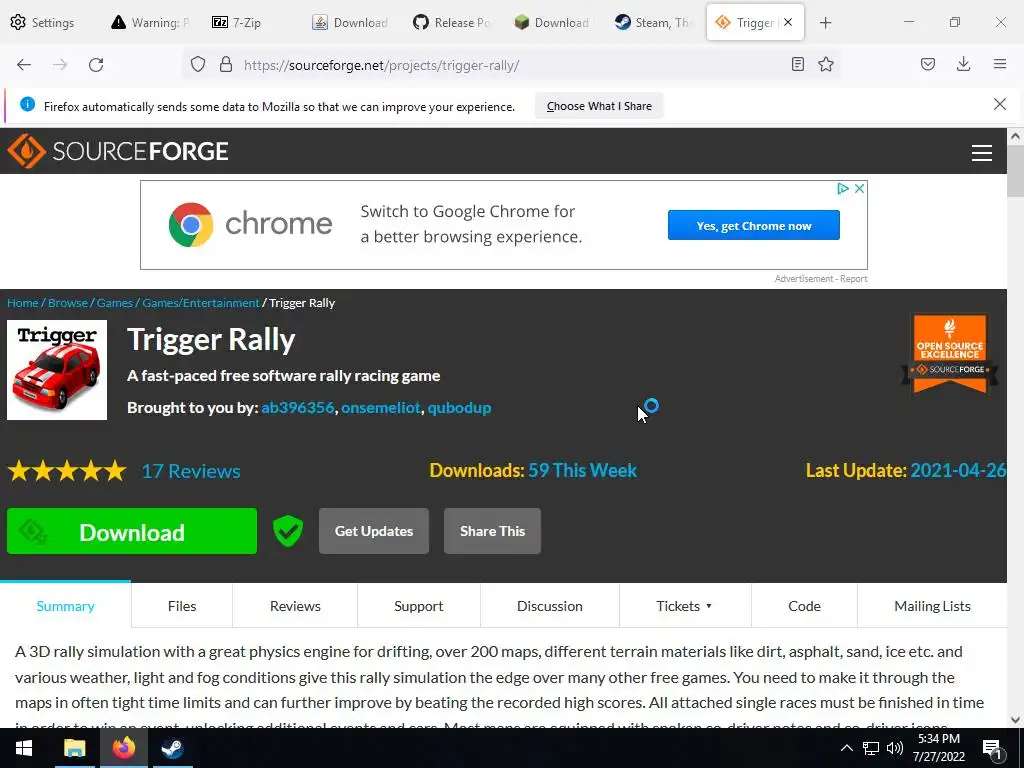The image size is (1024, 768).
Task: Open the AdChoices info icon
Action: point(843,188)
